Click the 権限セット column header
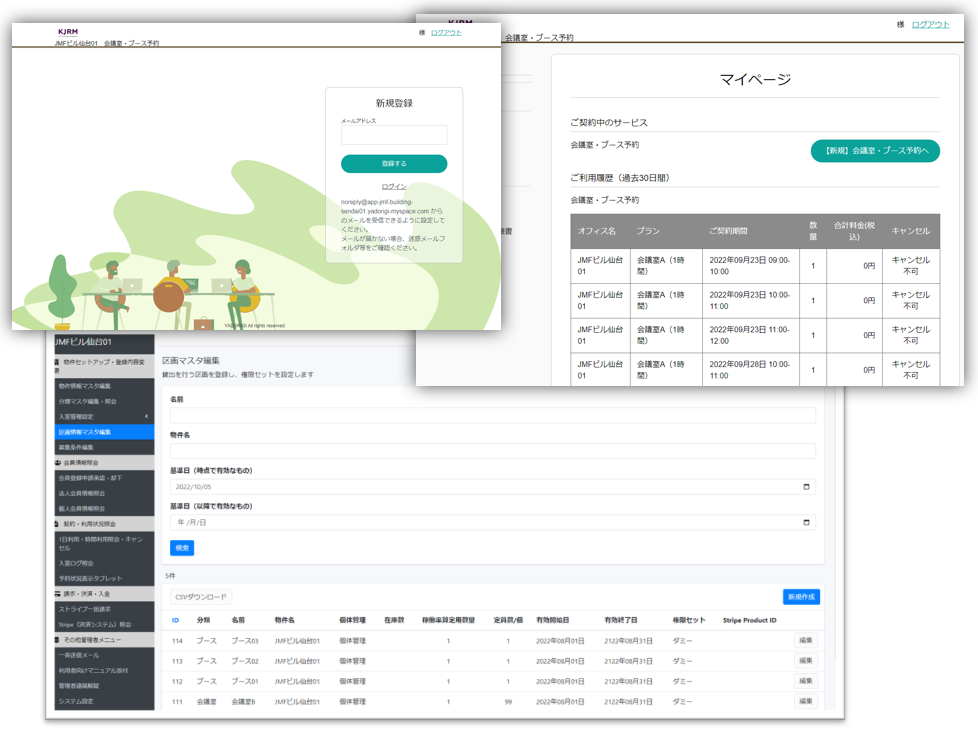978x733 pixels. point(689,620)
